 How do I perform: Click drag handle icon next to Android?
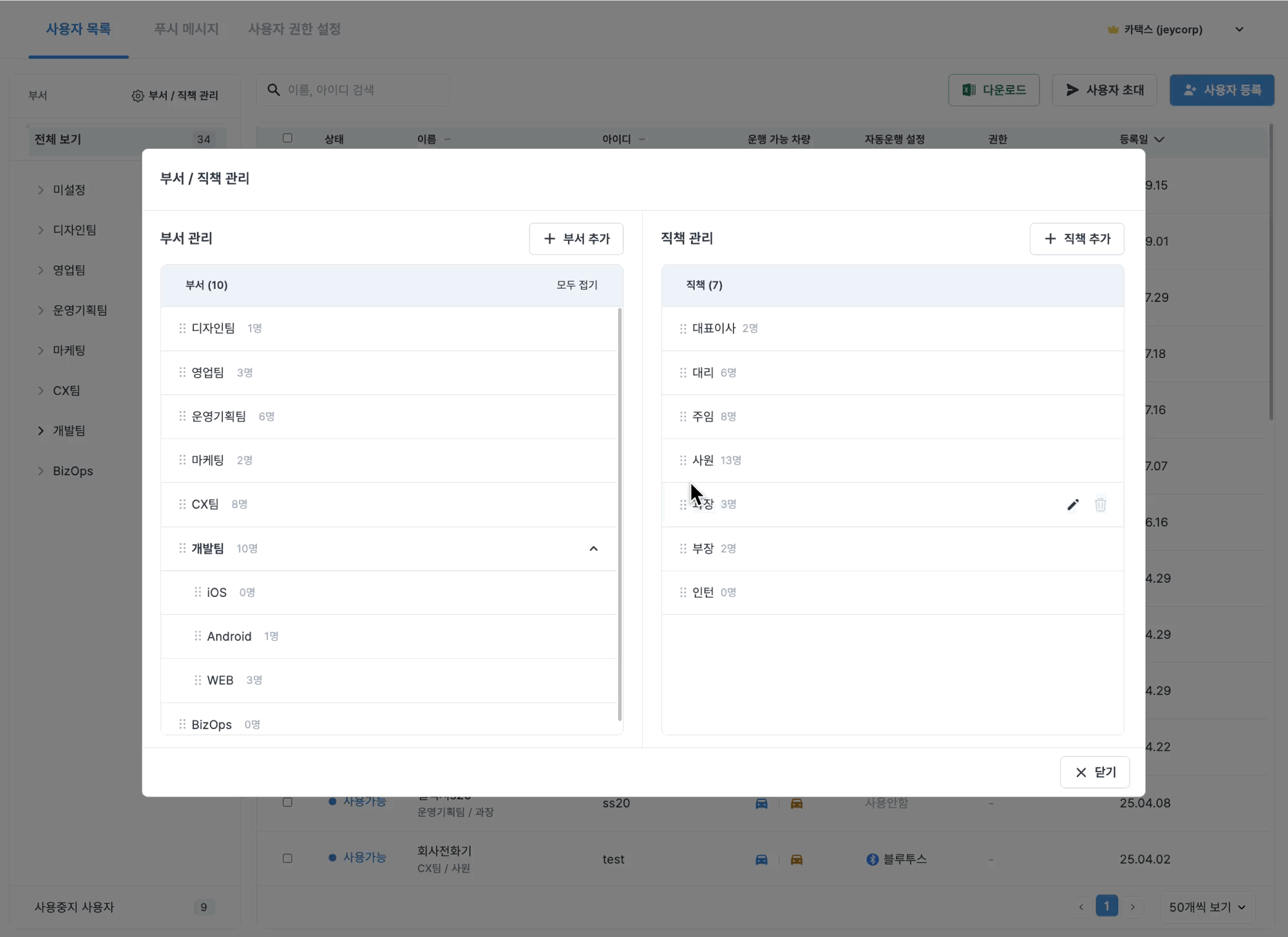tap(198, 636)
